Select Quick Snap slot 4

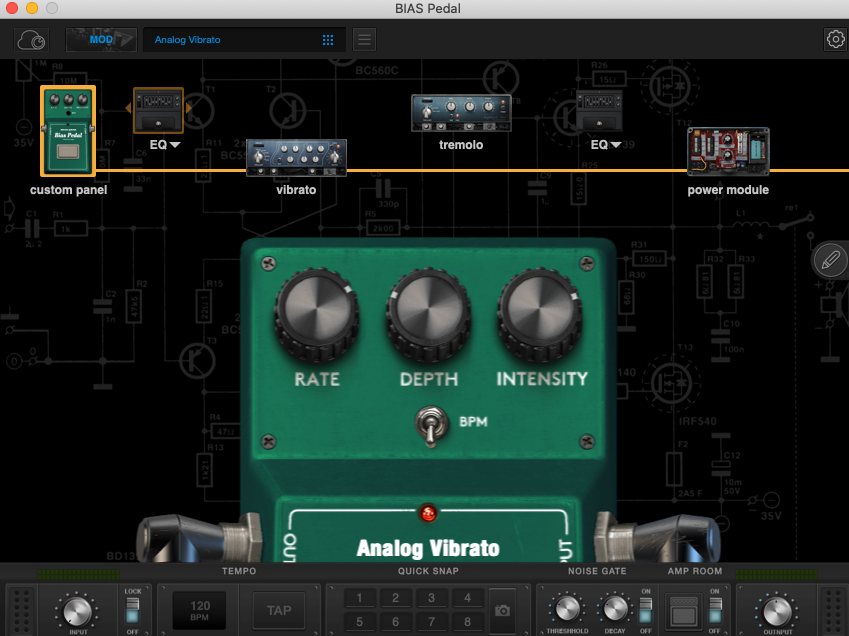click(467, 598)
